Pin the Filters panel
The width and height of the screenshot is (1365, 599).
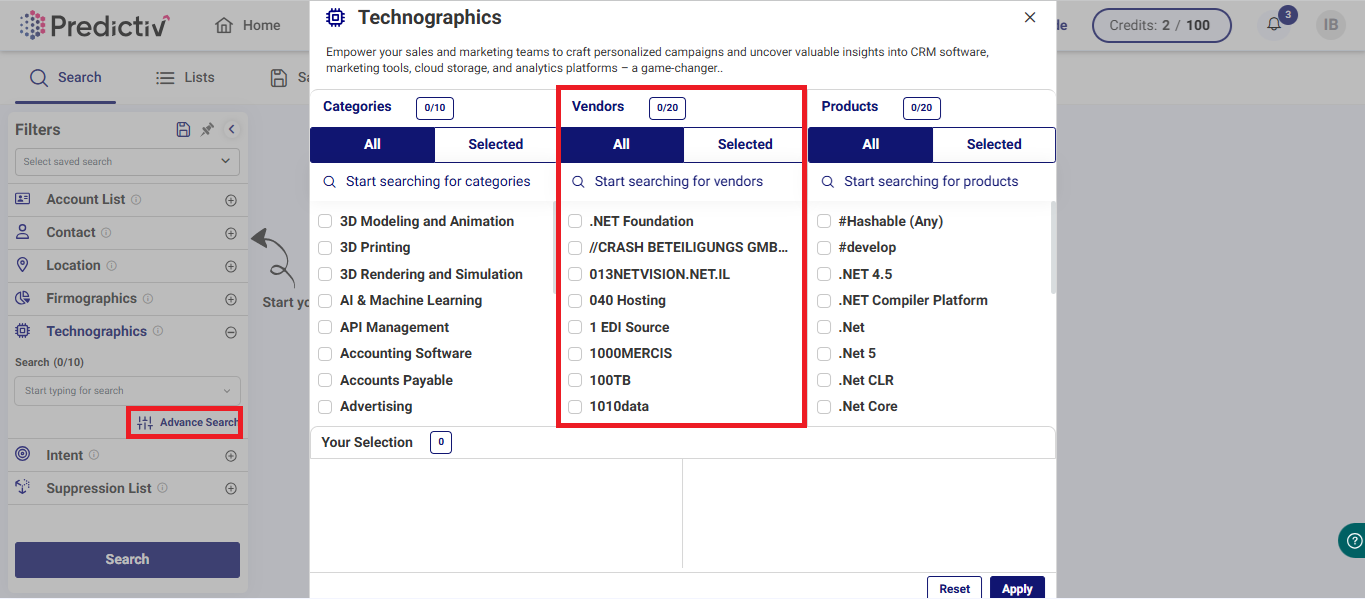[x=207, y=129]
